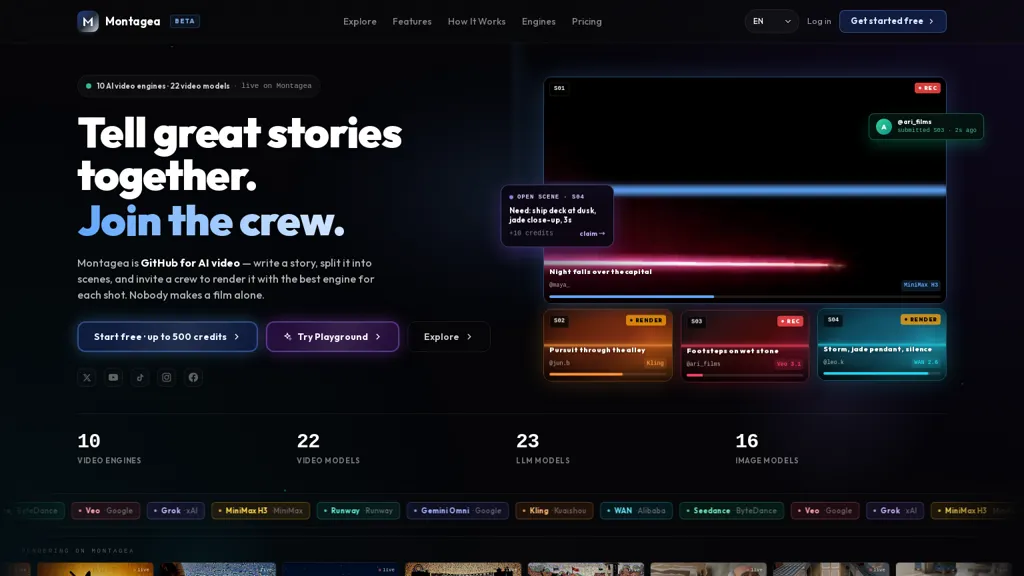Click the Kling tag on S02 card
This screenshot has width=1024, height=576.
tap(655, 363)
